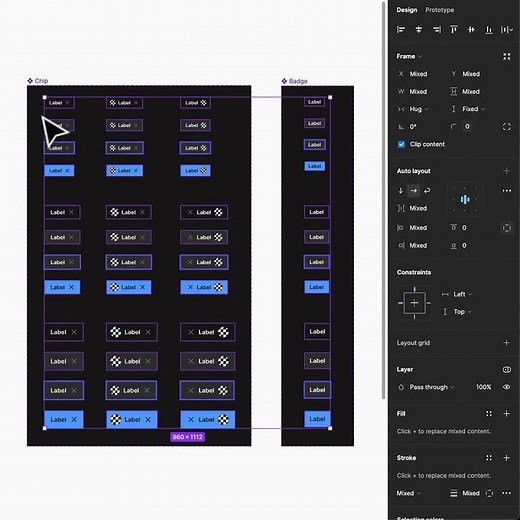Click the constraints diagram box
Viewport: 520px width, 520px height.
[414, 303]
